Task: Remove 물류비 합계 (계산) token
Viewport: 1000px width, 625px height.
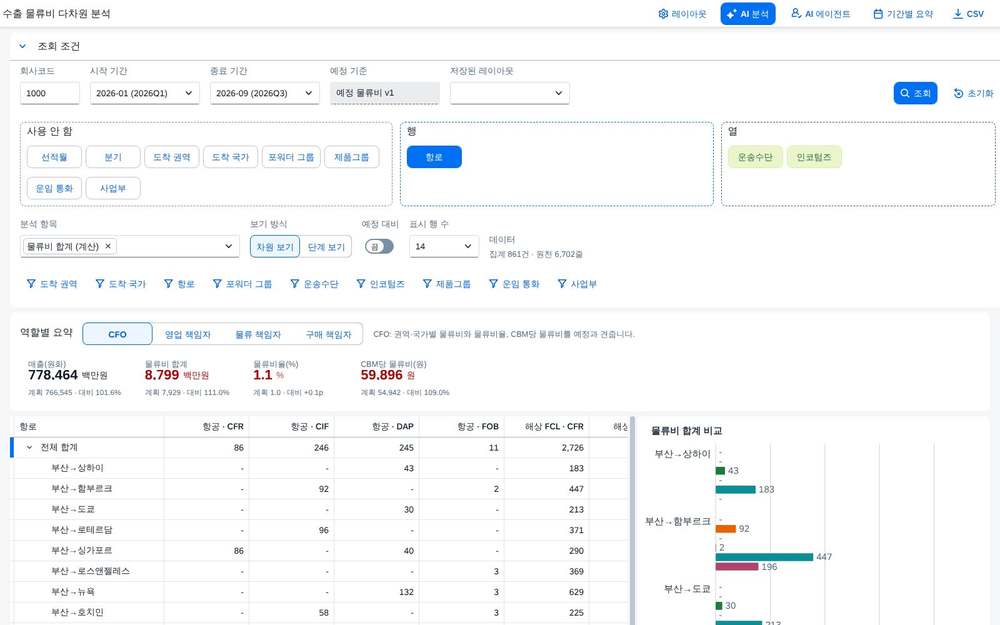Action: point(108,246)
